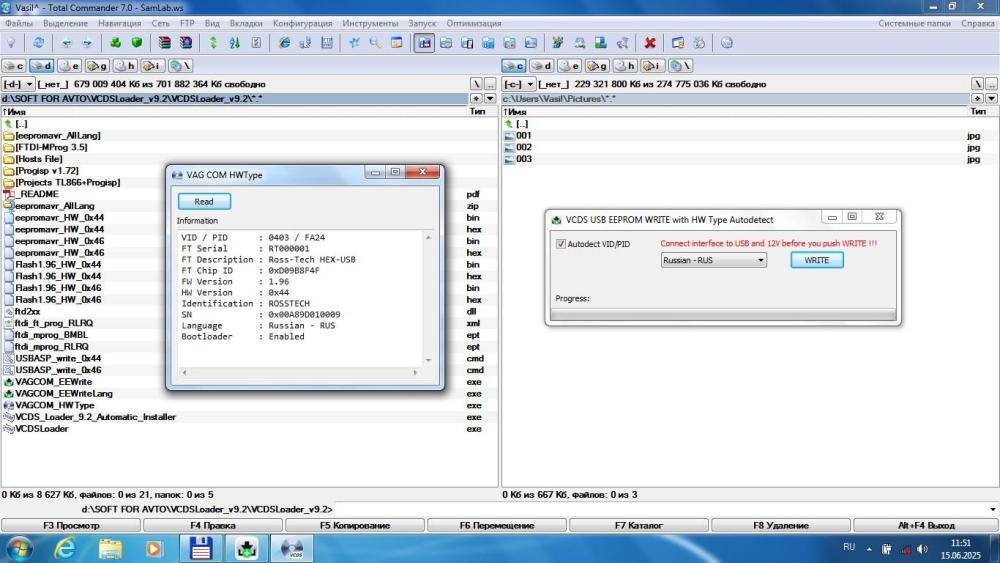Open the Инструменты menu
This screenshot has width=1000, height=563.
coord(370,23)
